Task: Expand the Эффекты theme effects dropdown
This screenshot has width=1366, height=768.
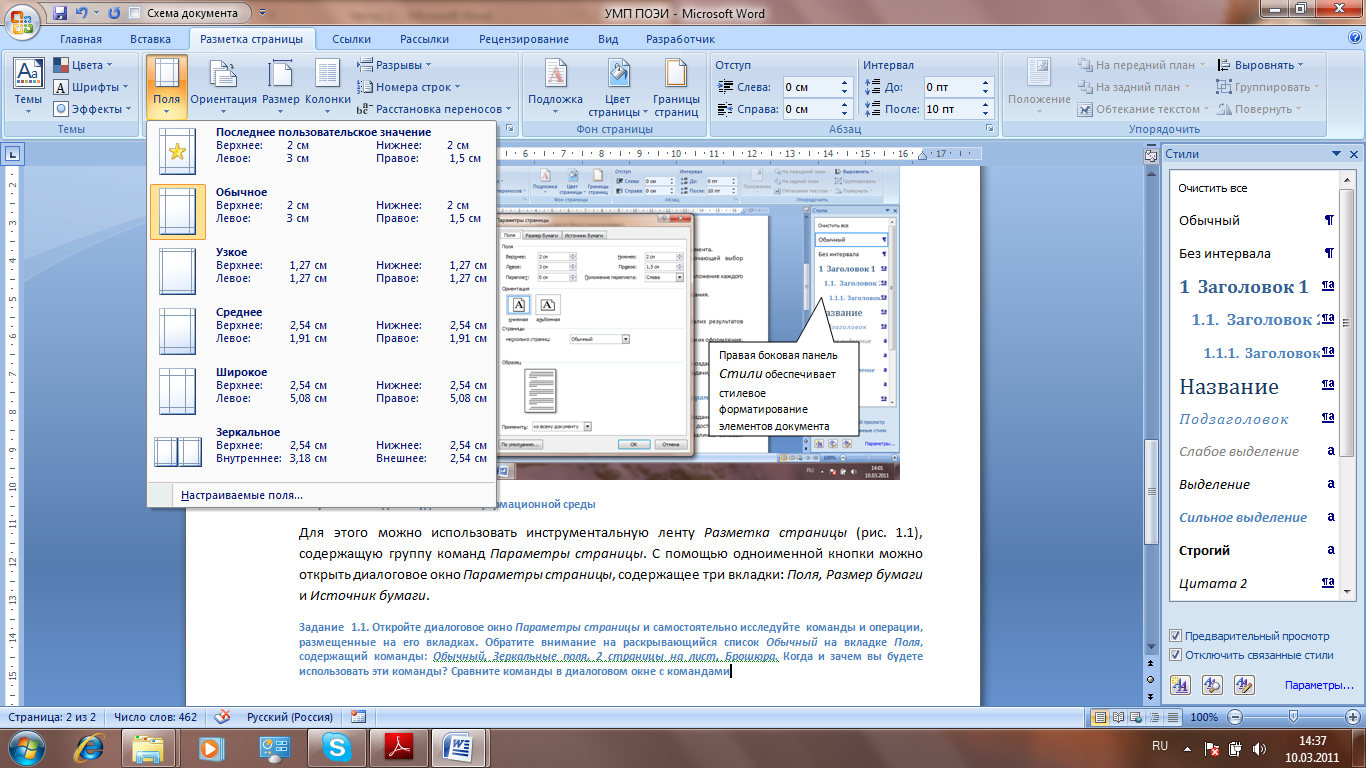Action: click(x=92, y=109)
